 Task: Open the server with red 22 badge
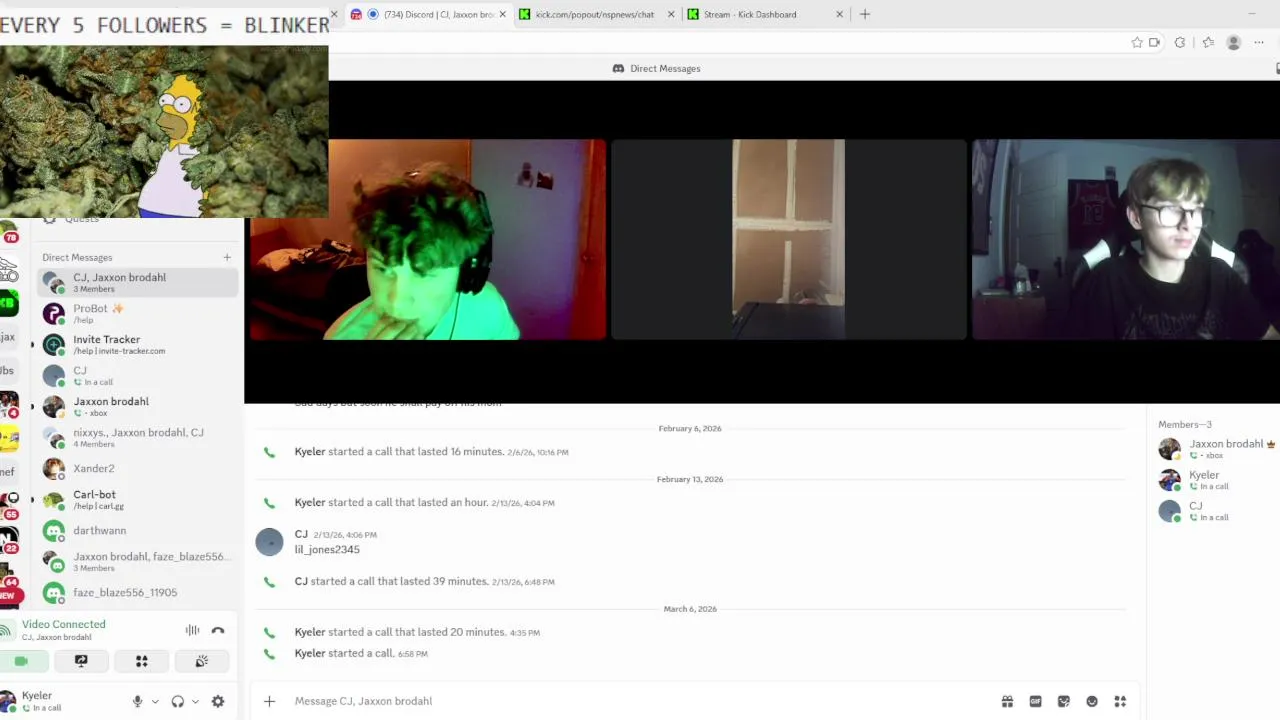tap(9, 541)
